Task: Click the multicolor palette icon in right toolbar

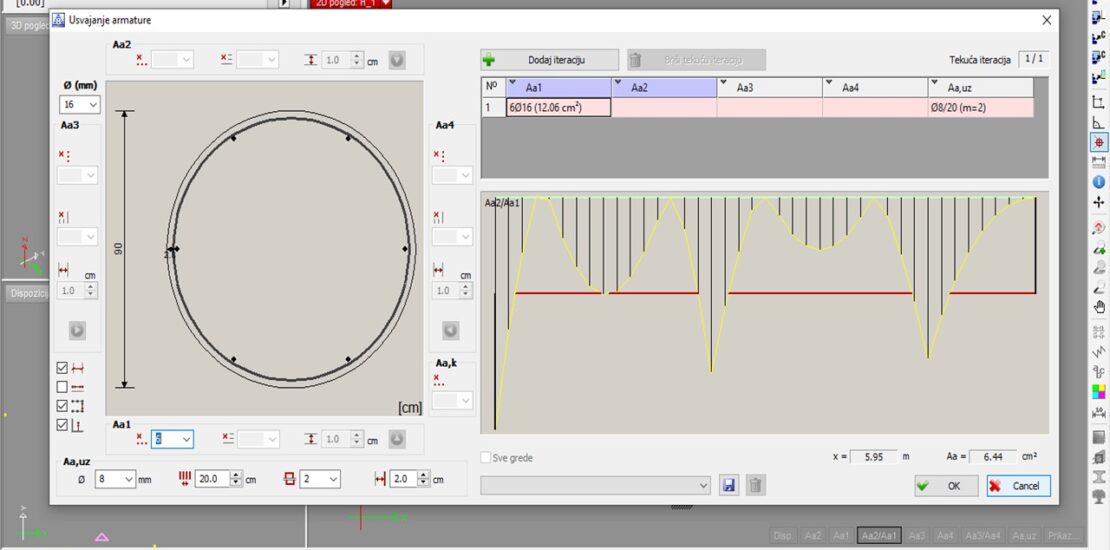Action: point(1099,391)
